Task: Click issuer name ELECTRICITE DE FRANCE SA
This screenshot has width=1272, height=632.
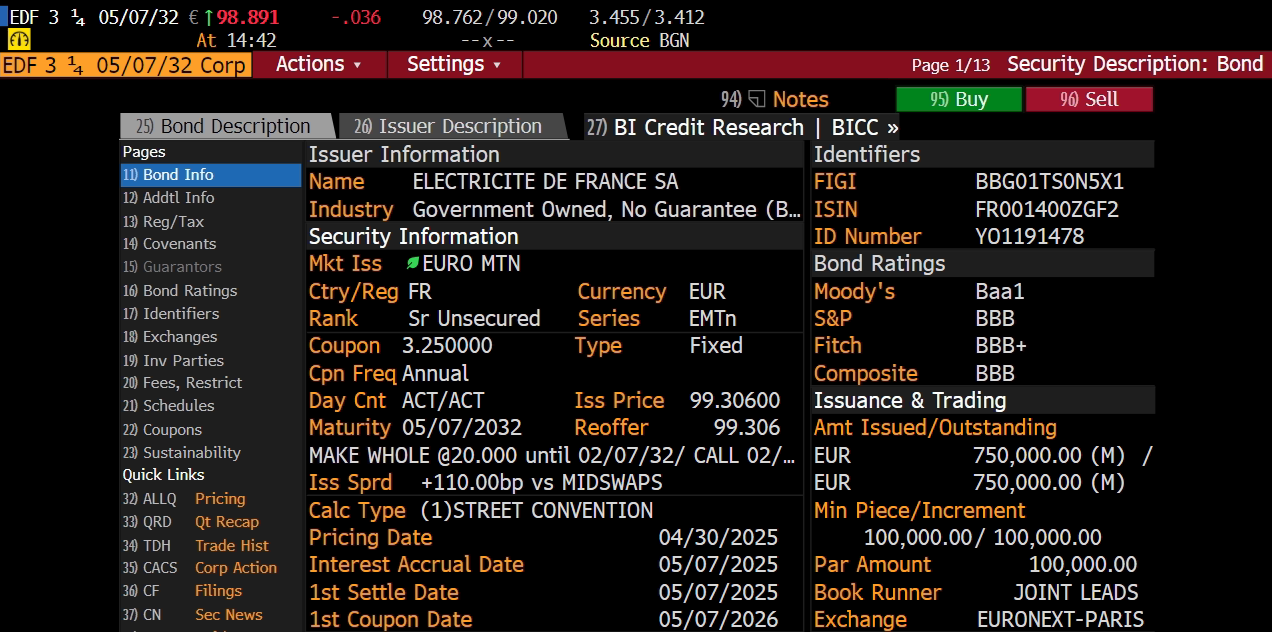Action: (x=545, y=182)
